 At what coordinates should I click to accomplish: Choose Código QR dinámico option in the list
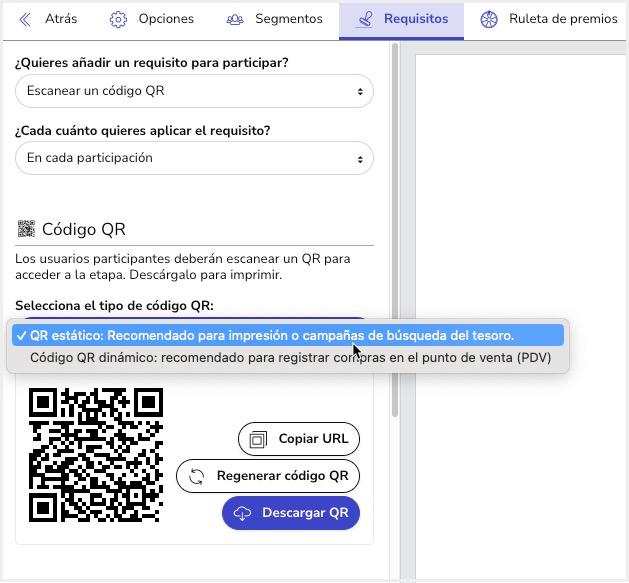[x=288, y=358]
